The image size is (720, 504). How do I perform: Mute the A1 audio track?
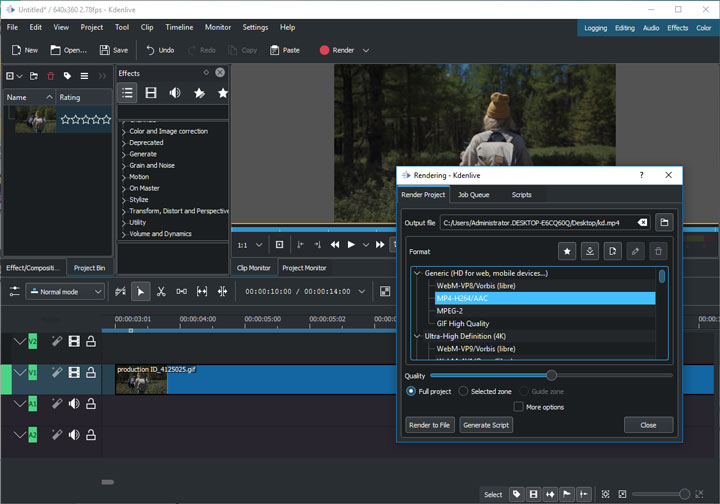click(74, 404)
